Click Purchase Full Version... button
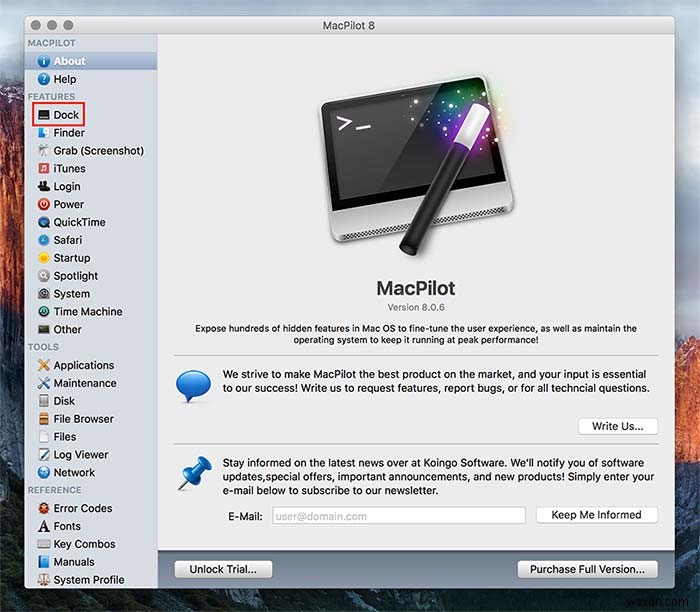This screenshot has height=612, width=700. click(x=588, y=569)
